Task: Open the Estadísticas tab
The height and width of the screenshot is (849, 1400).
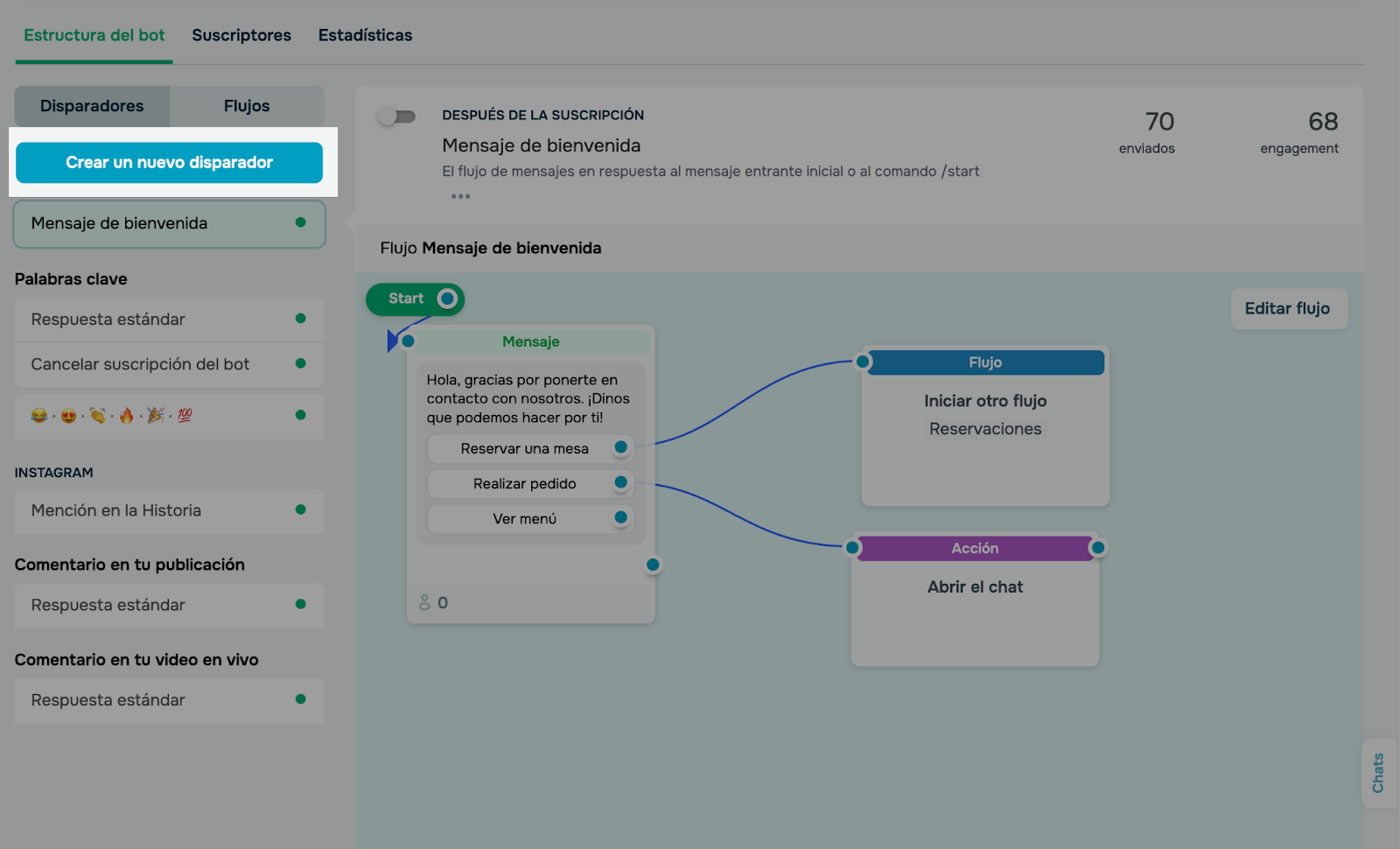Action: pyautogui.click(x=365, y=35)
